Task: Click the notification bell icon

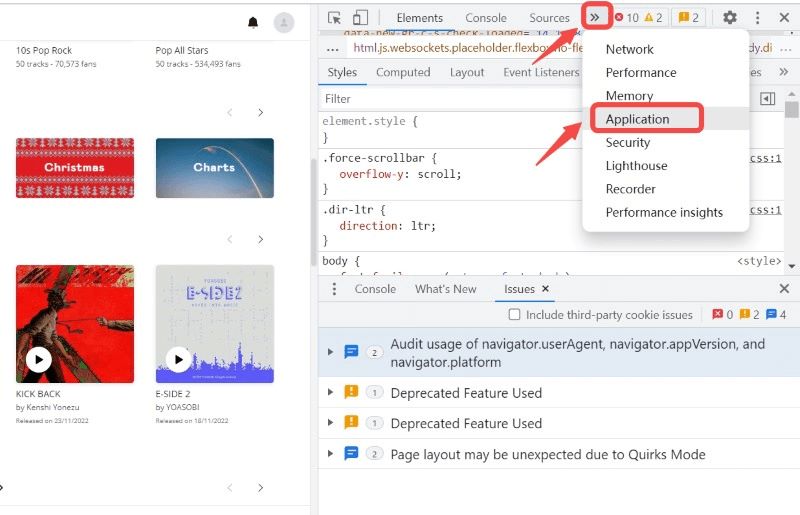Action: coord(253,22)
